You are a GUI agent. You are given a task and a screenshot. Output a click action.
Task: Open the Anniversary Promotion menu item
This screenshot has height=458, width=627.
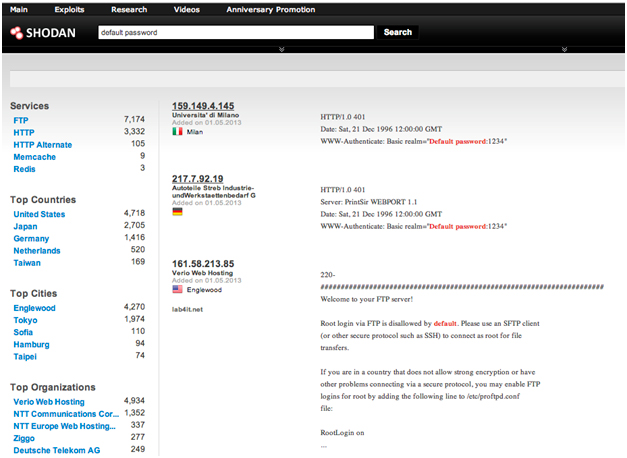pyautogui.click(x=271, y=10)
